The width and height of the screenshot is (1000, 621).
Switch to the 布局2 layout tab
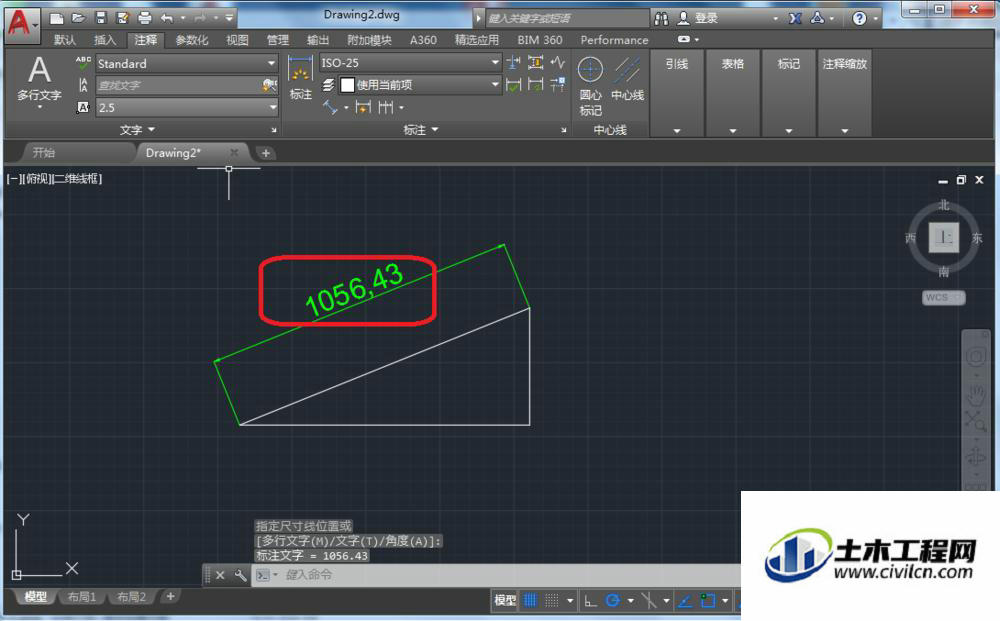(x=131, y=597)
